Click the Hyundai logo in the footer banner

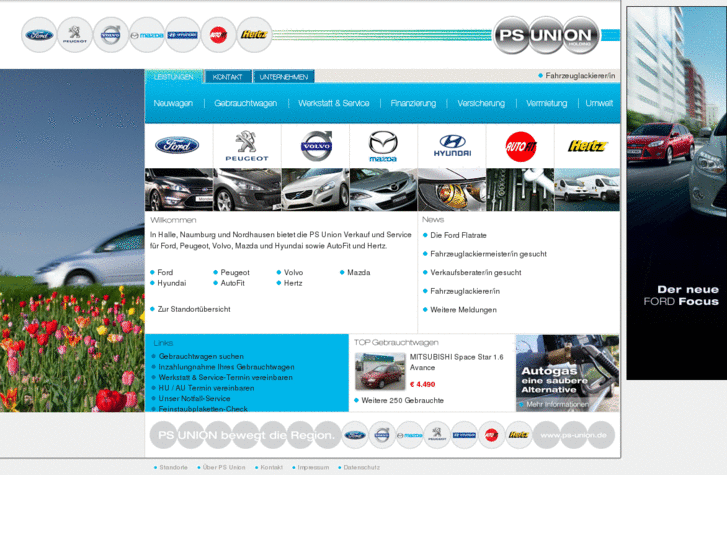point(464,435)
